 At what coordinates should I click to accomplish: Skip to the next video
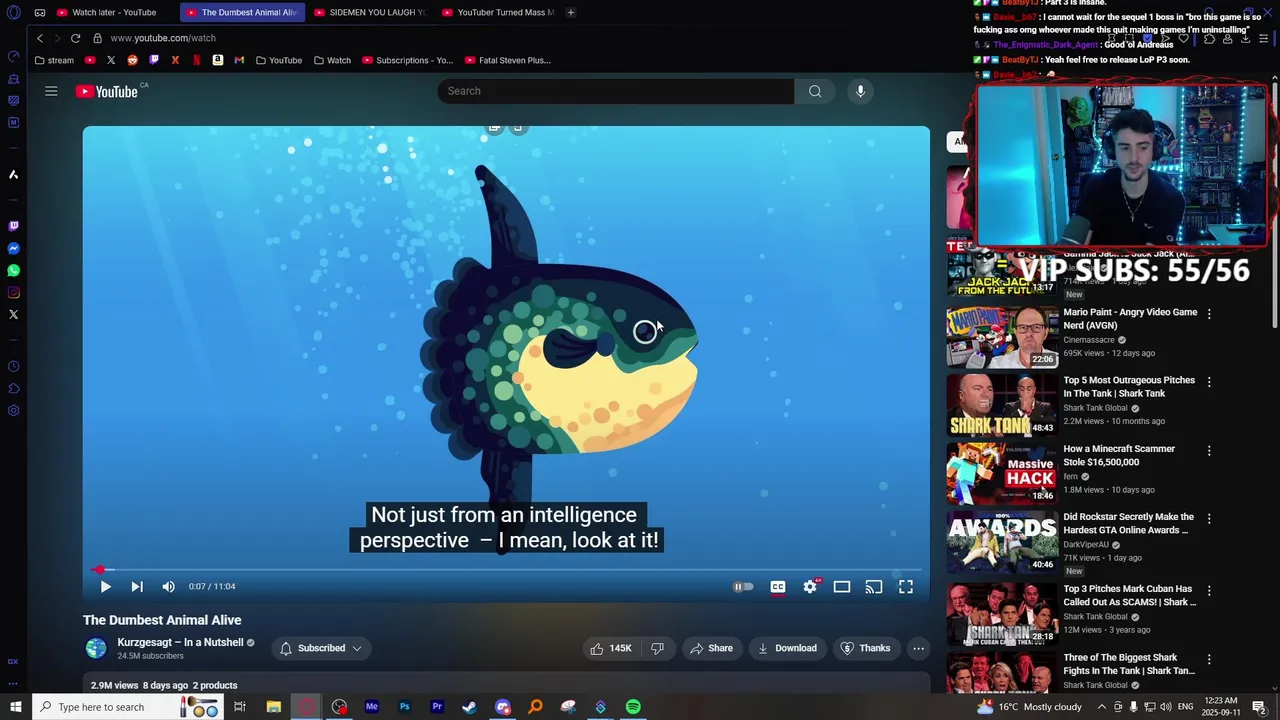point(137,587)
